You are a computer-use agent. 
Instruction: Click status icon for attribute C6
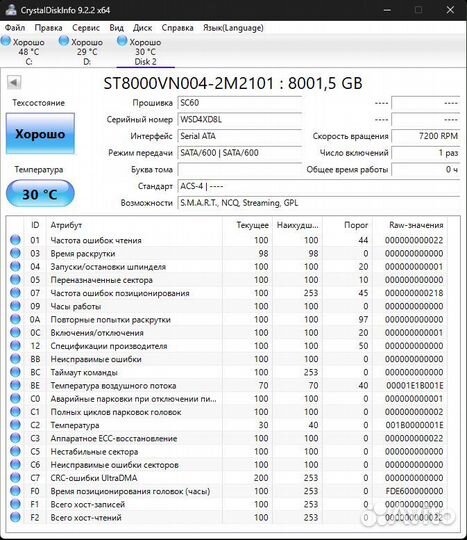(x=15, y=464)
